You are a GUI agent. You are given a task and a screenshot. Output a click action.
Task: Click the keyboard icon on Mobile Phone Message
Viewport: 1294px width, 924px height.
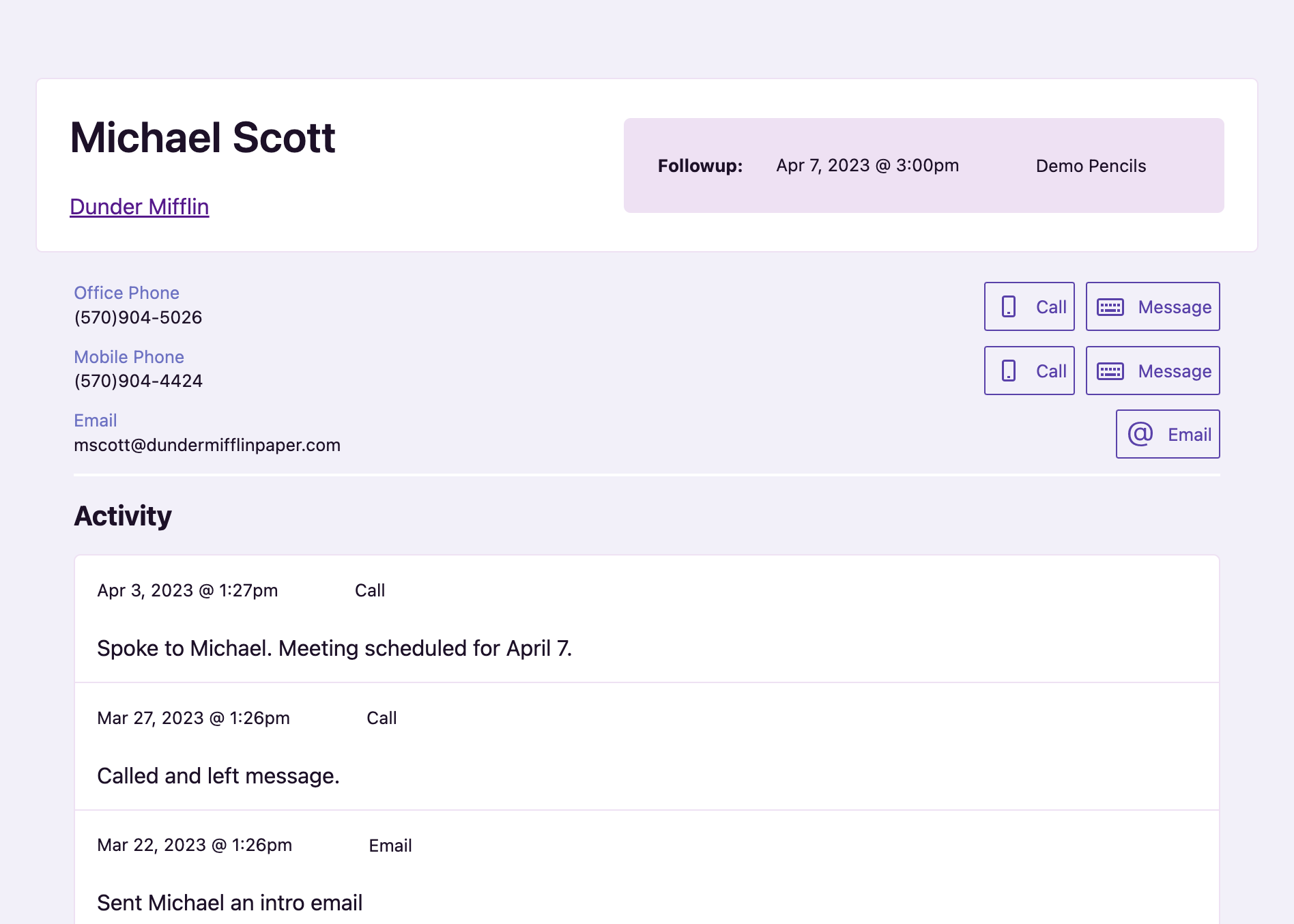tap(1110, 371)
